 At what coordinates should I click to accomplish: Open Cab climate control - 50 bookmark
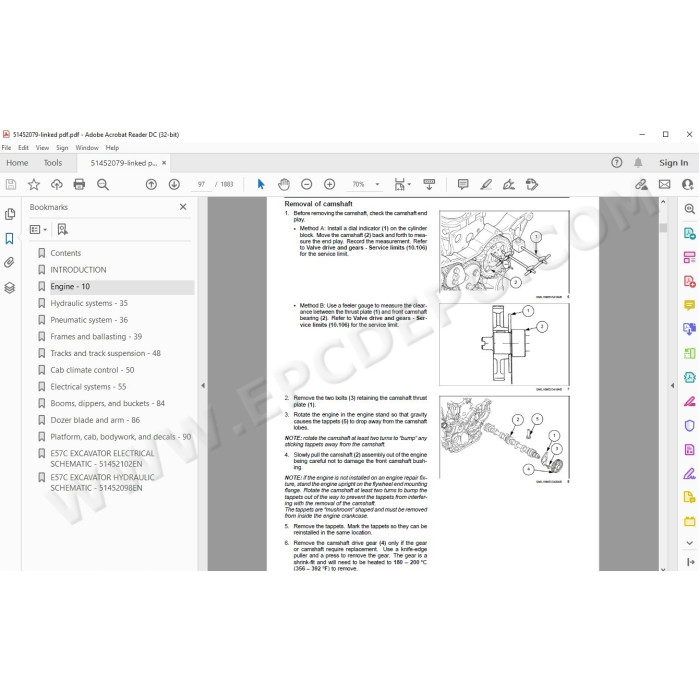[x=92, y=370]
